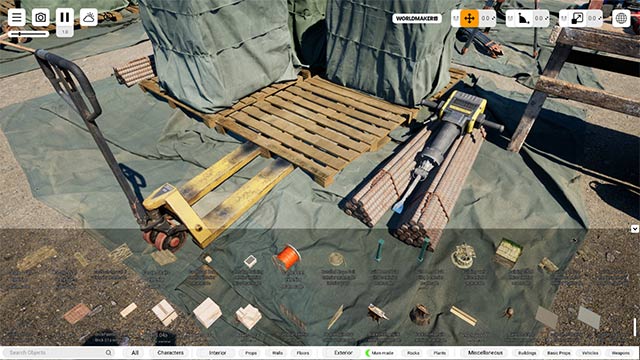Select the Characters category tab
The image size is (640, 360).
(171, 353)
